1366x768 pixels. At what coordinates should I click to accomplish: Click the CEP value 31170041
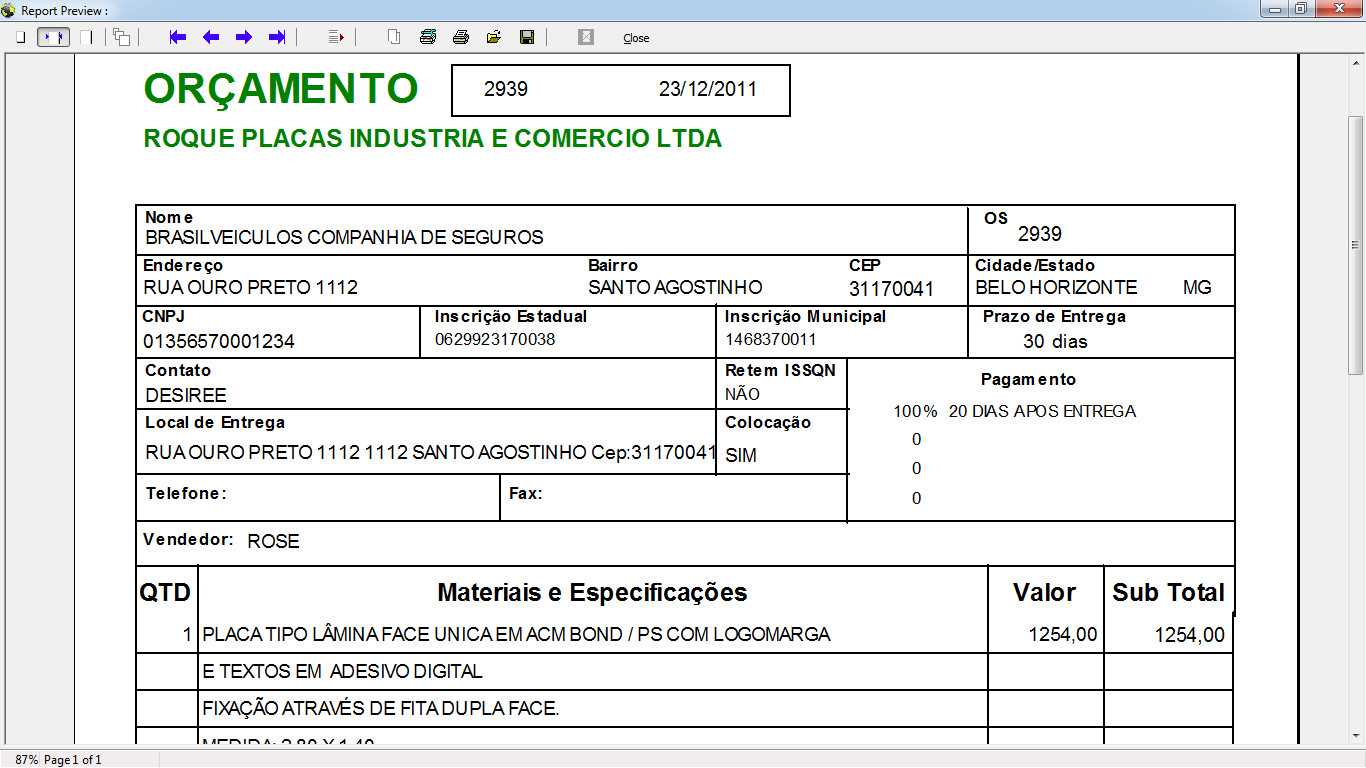point(892,290)
